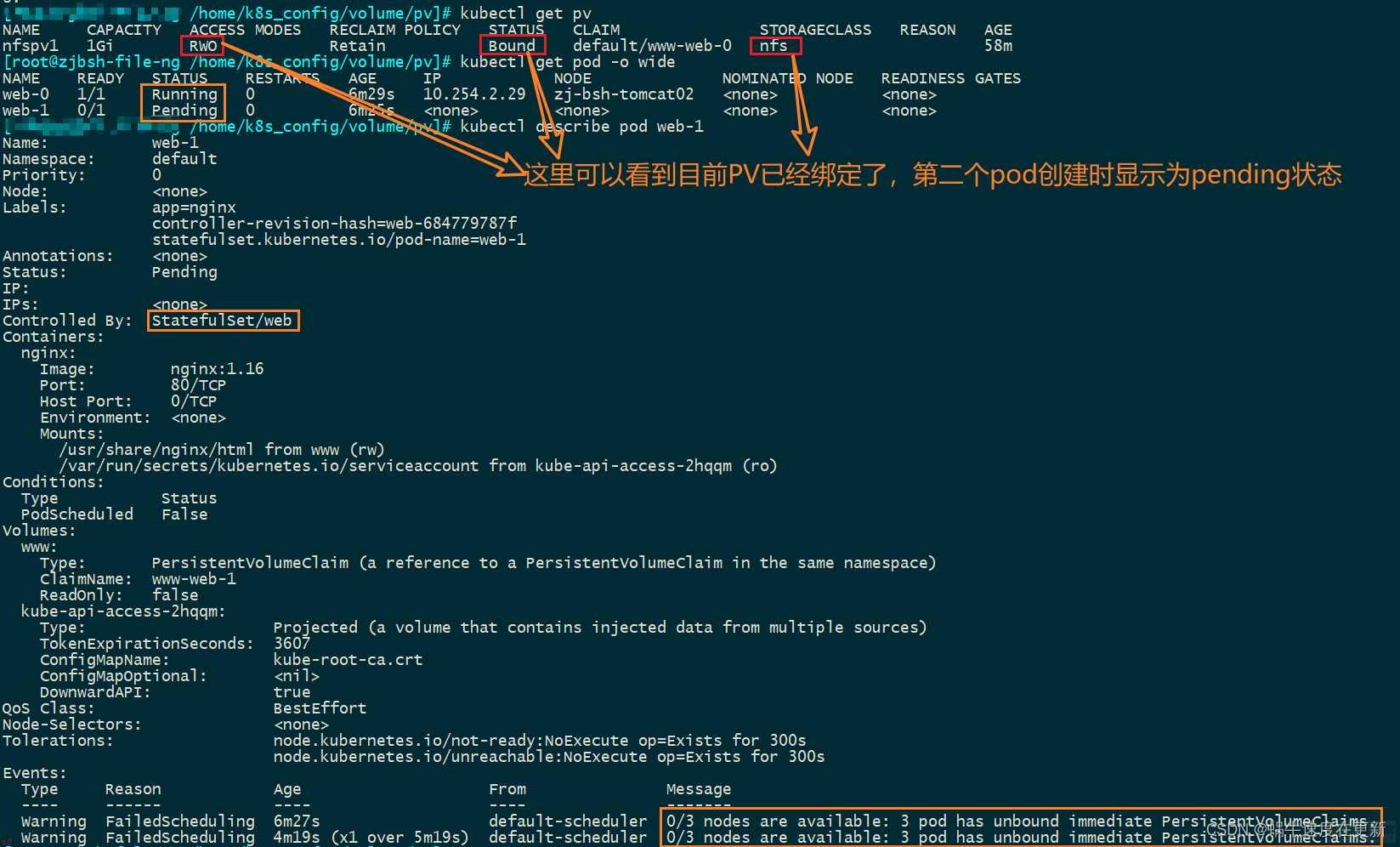Click PodScheduled status 'False'
The height and width of the screenshot is (847, 1400).
184,514
